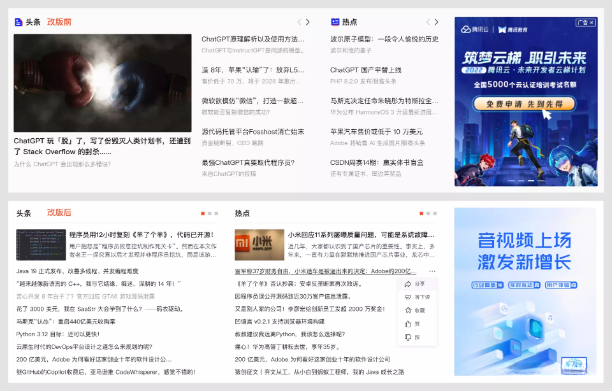The height and width of the screenshot is (391, 612).
Task: Click the blue icon beside 热点 in the top panel
Action: click(335, 22)
